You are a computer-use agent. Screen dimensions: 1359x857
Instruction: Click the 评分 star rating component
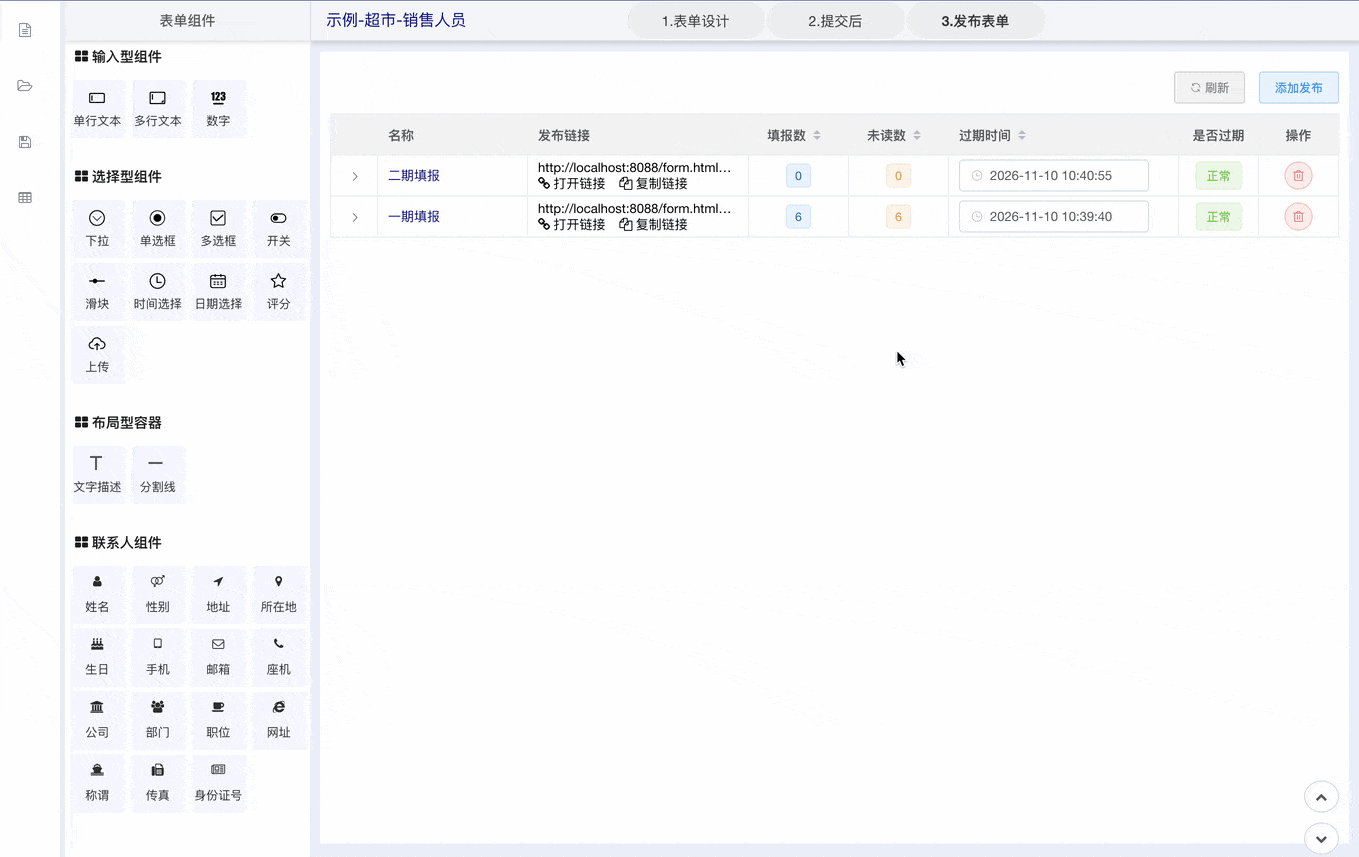(278, 291)
